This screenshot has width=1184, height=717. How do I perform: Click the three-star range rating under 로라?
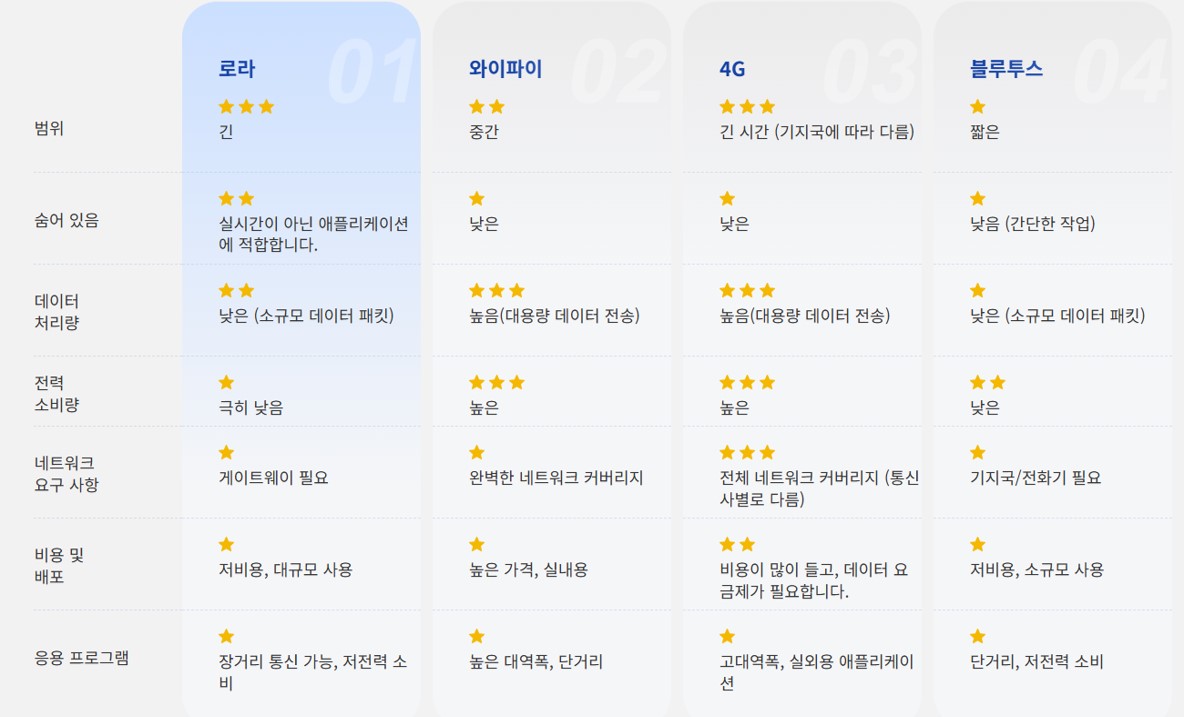tap(246, 107)
